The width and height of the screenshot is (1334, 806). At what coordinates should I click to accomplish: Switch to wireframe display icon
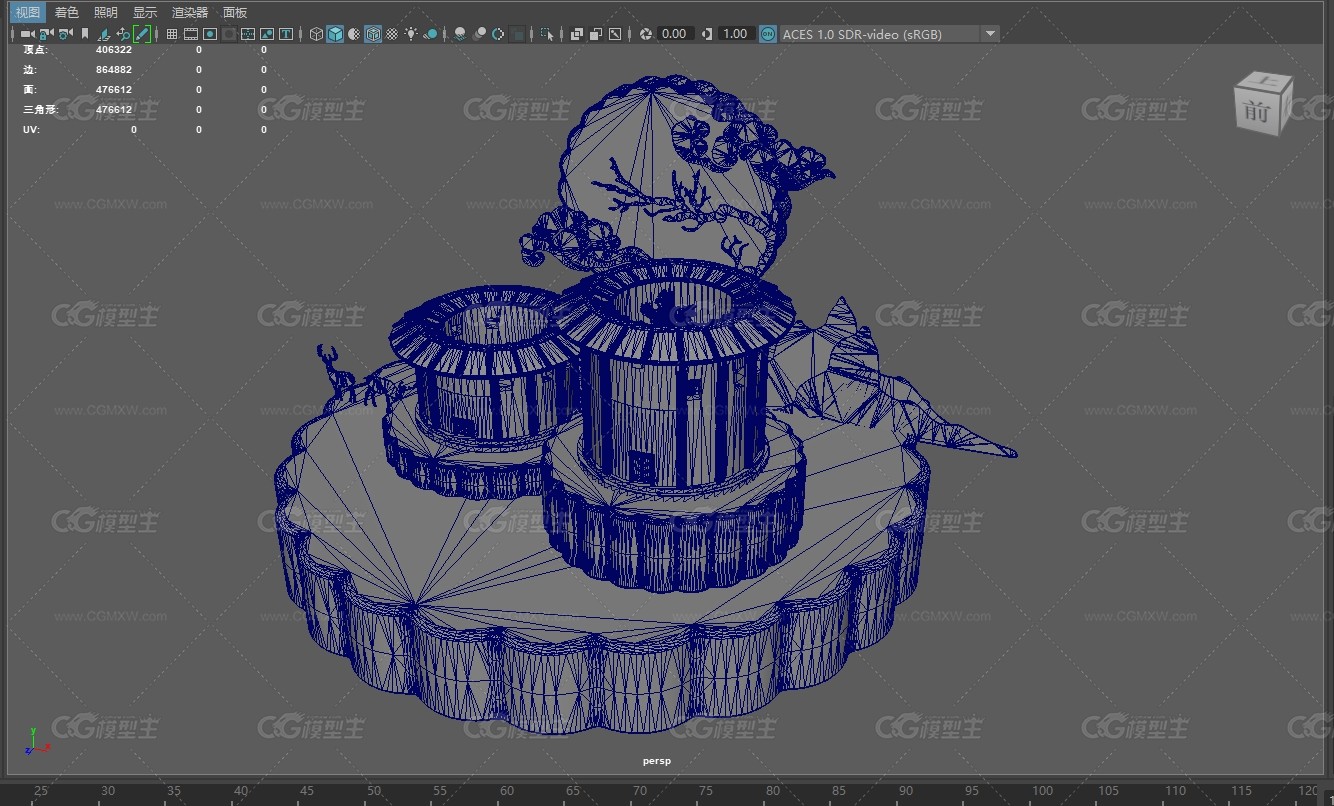click(x=316, y=34)
